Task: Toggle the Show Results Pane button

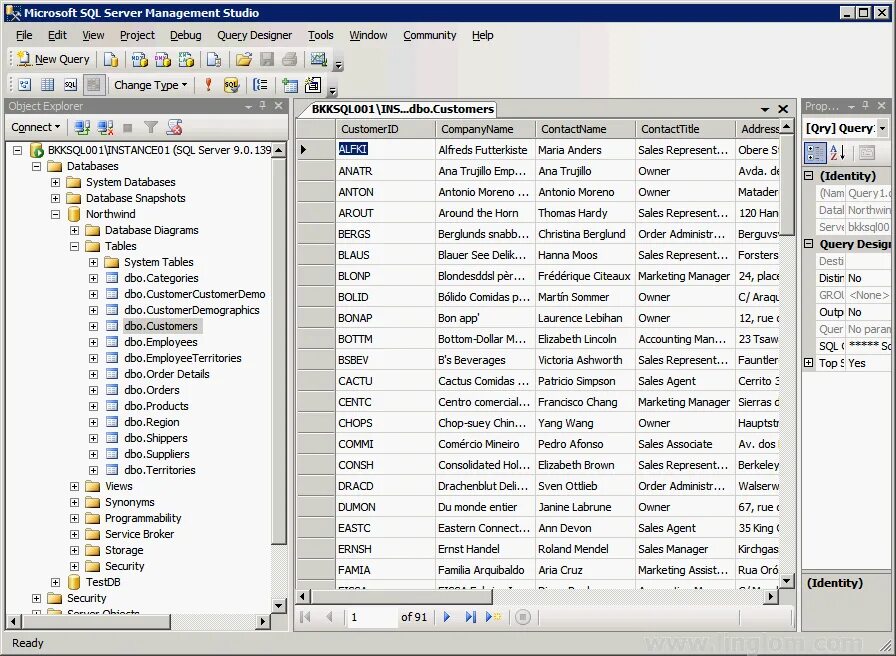Action: point(94,85)
